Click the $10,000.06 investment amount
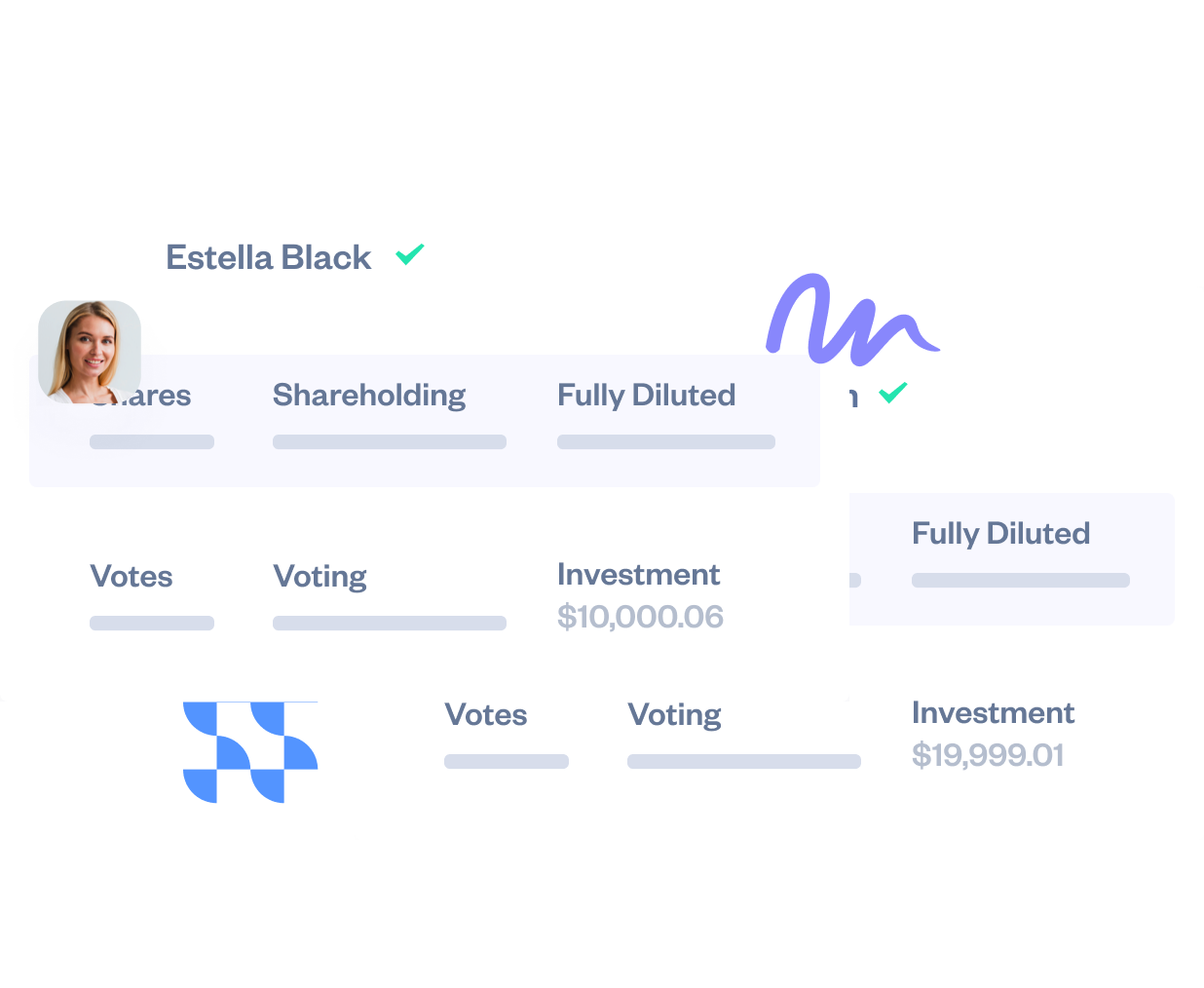1204x988 pixels. (x=640, y=617)
